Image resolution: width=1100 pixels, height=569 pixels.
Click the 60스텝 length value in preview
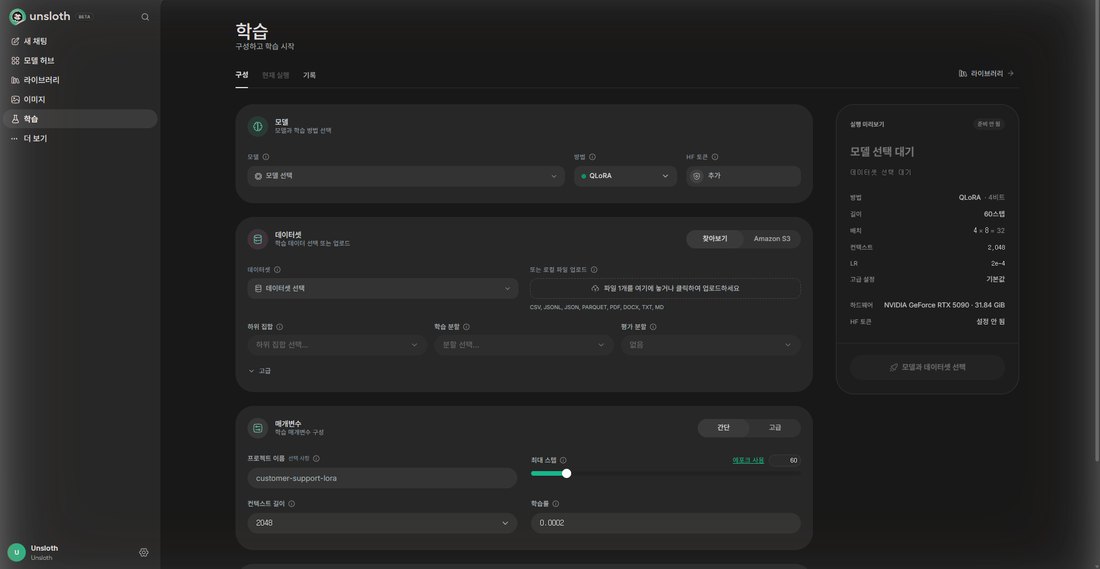[x=994, y=214]
